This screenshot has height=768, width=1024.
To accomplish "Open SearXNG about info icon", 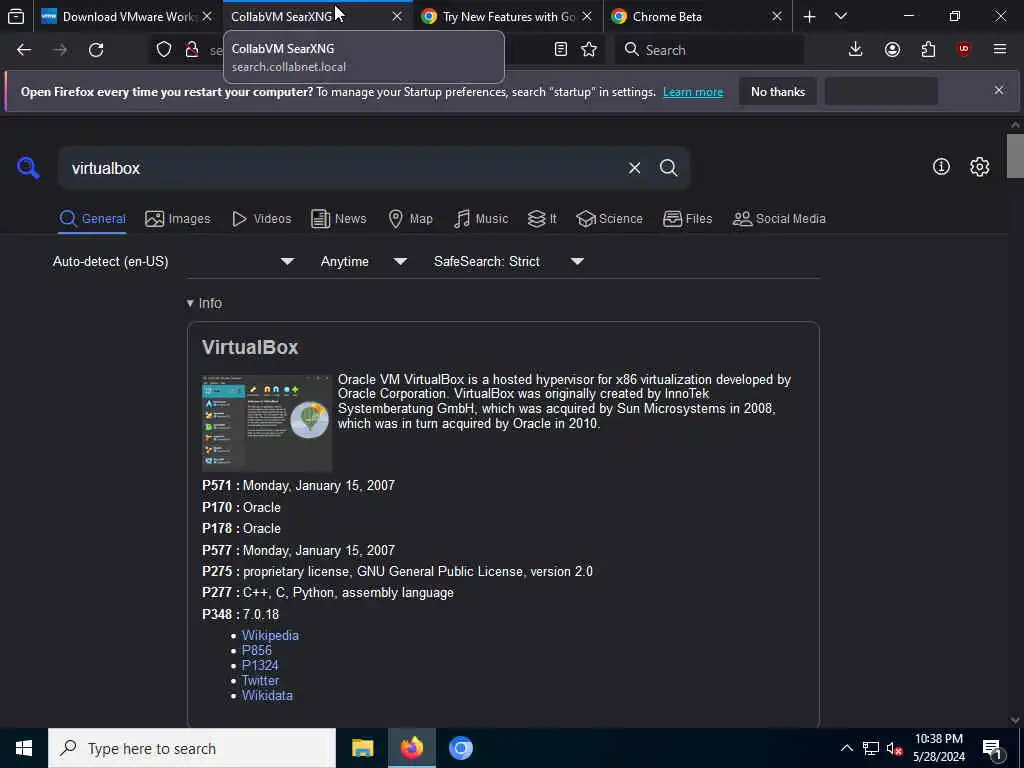I will click(941, 167).
